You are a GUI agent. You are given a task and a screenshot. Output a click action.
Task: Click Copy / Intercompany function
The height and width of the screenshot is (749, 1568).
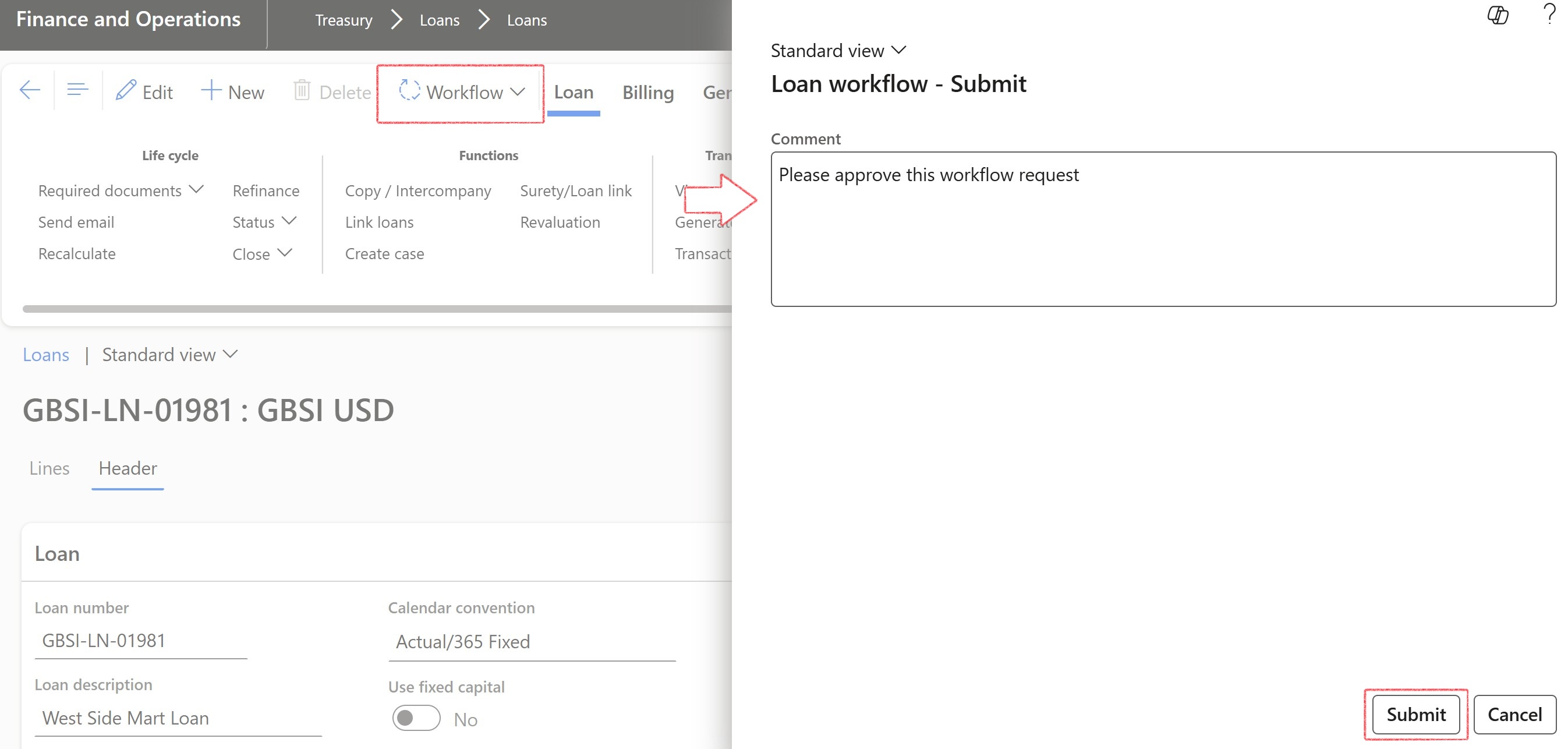click(x=418, y=190)
